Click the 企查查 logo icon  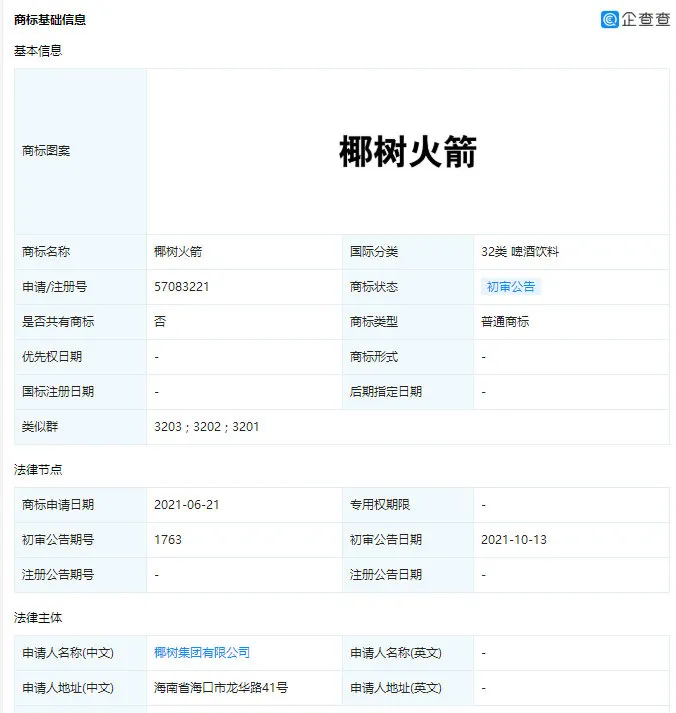pyautogui.click(x=609, y=20)
